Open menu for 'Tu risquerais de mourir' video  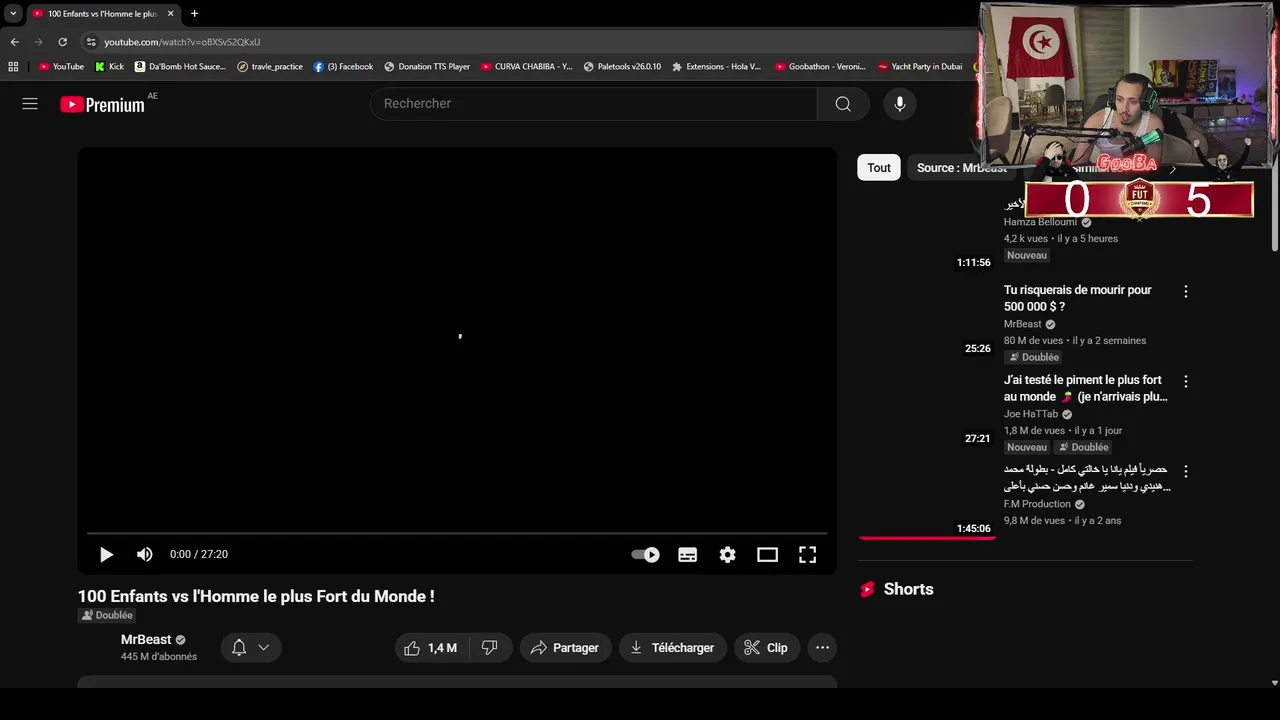coord(1186,292)
